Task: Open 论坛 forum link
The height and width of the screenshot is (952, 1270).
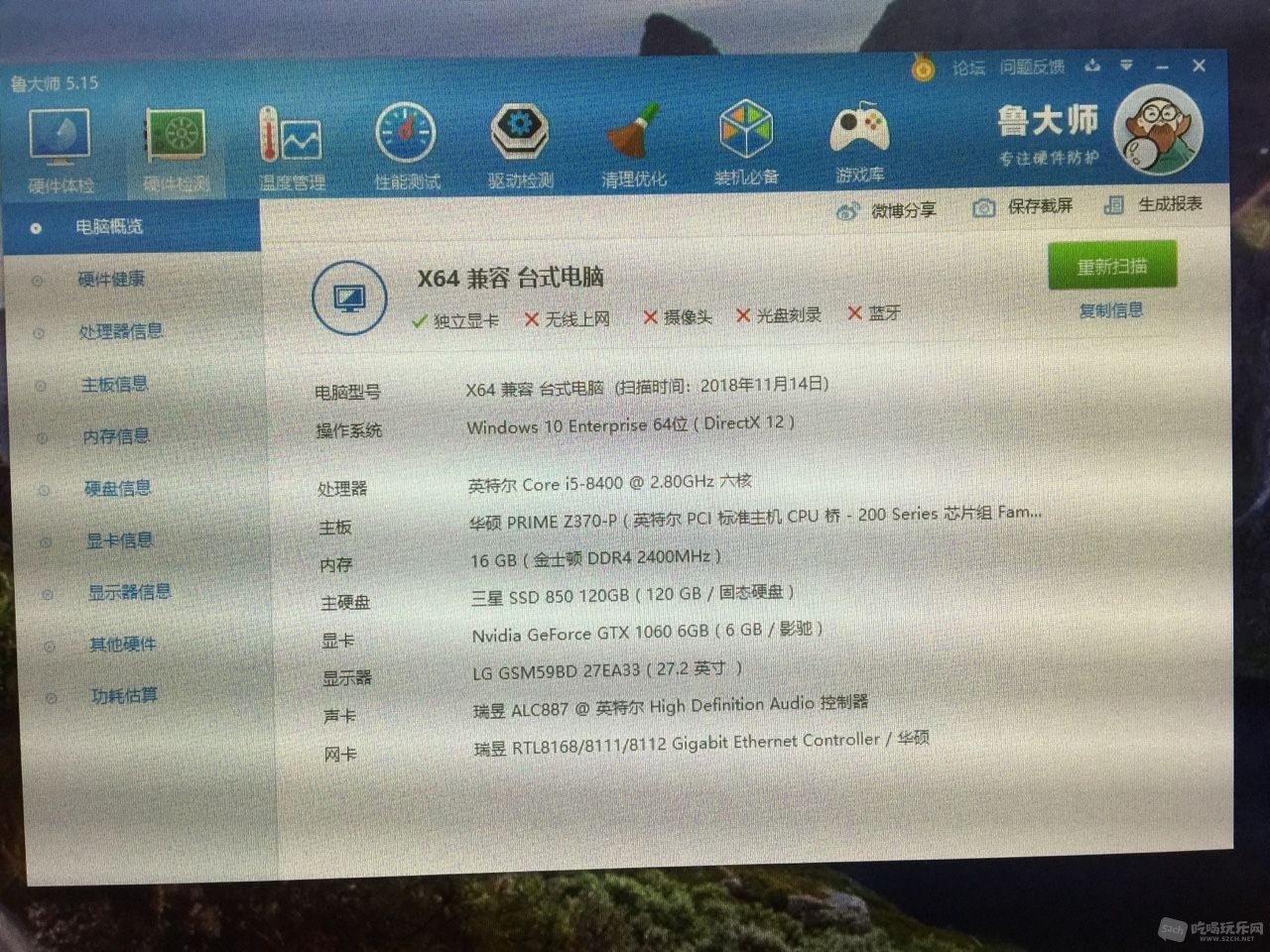Action: 968,67
